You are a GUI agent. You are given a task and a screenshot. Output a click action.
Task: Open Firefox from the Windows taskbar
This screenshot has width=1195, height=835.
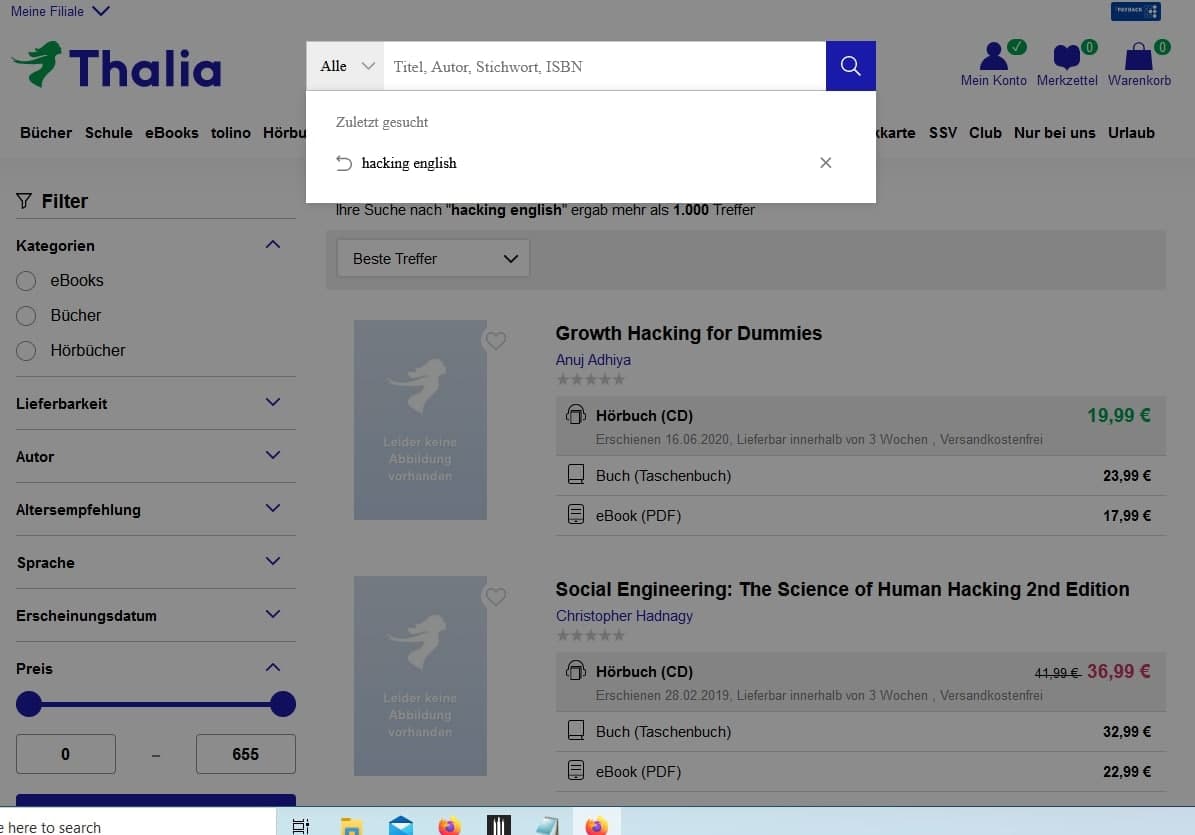pos(450,826)
